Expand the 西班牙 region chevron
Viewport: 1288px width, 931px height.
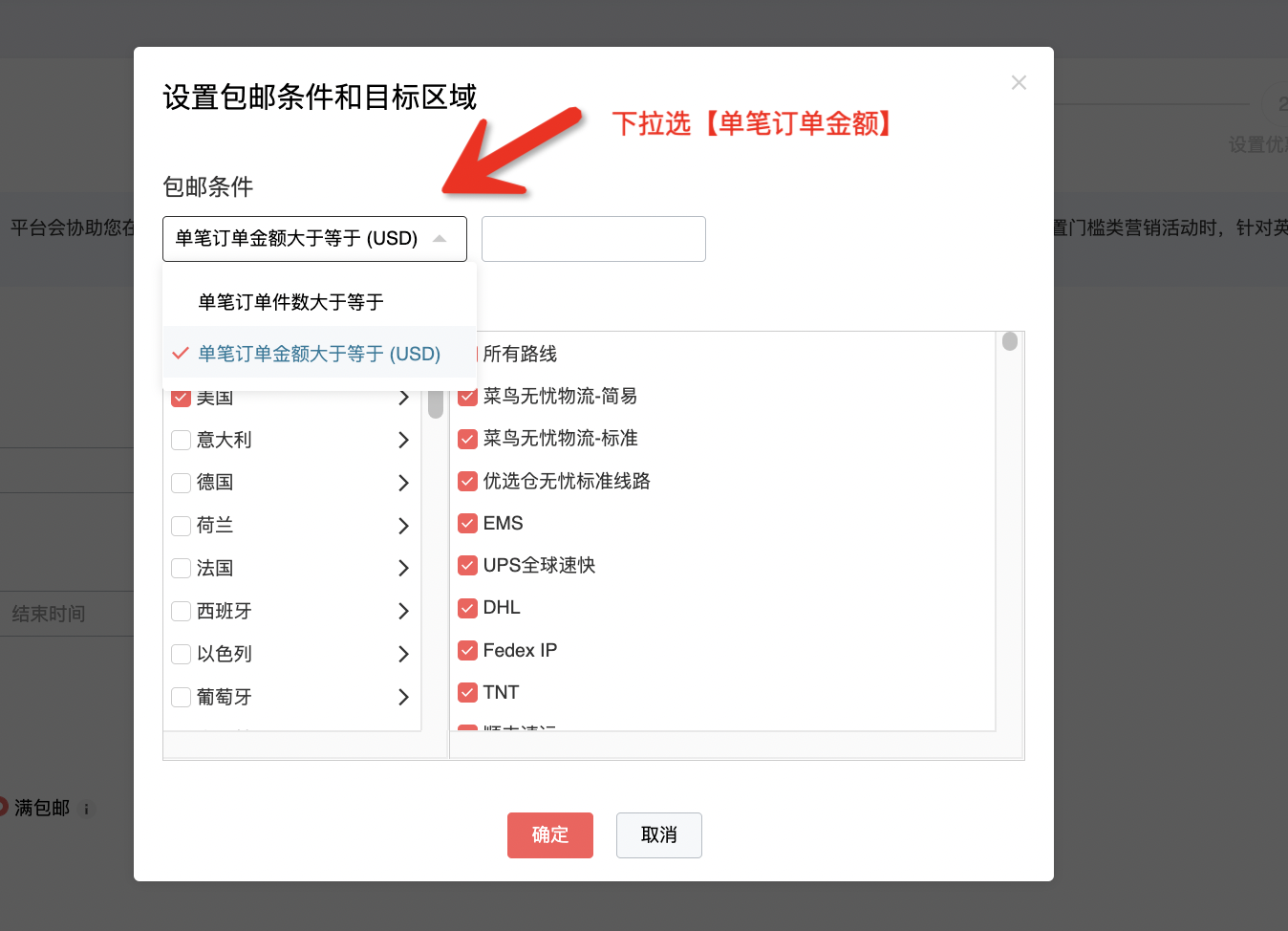click(x=403, y=611)
